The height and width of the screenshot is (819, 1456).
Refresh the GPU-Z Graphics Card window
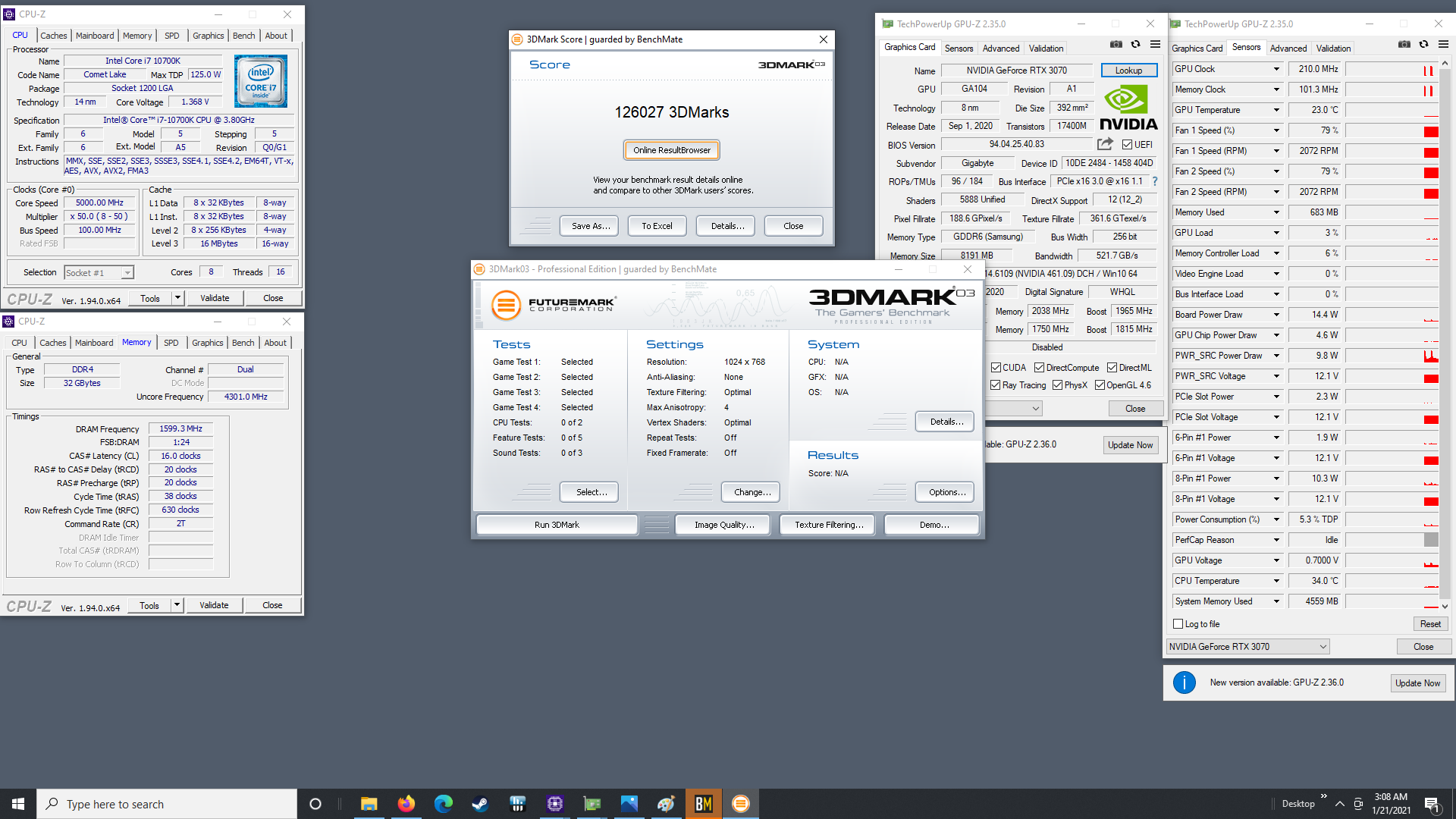(1135, 45)
